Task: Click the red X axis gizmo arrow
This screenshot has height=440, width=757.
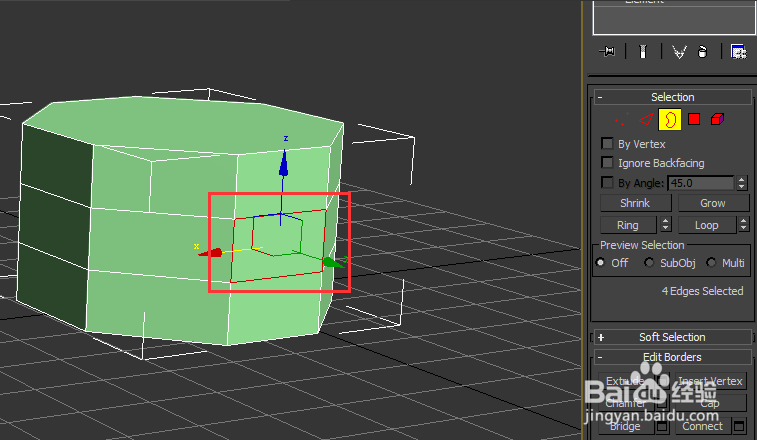Action: point(211,253)
